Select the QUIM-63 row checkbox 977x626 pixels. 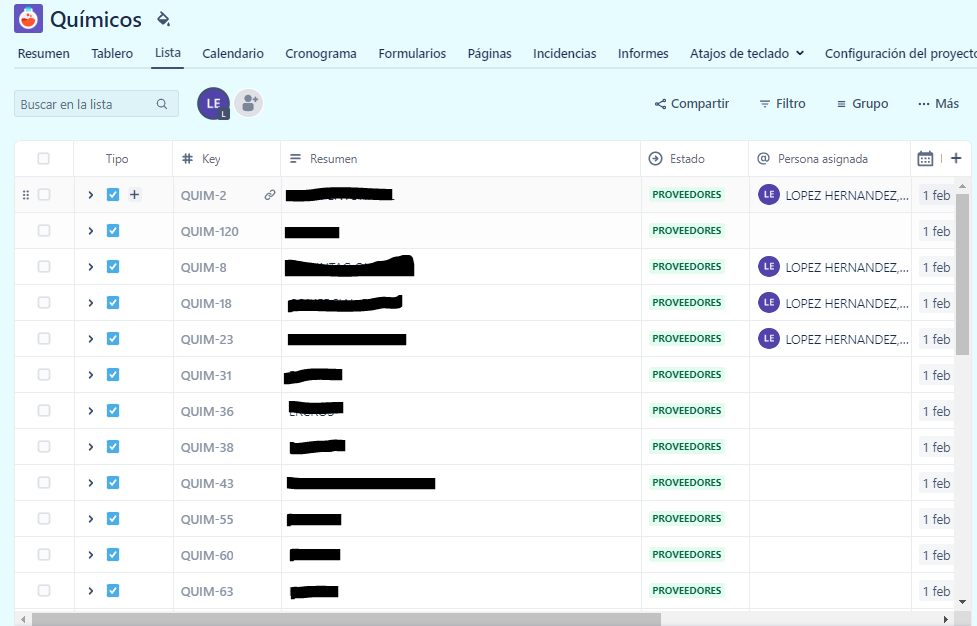pyautogui.click(x=44, y=591)
